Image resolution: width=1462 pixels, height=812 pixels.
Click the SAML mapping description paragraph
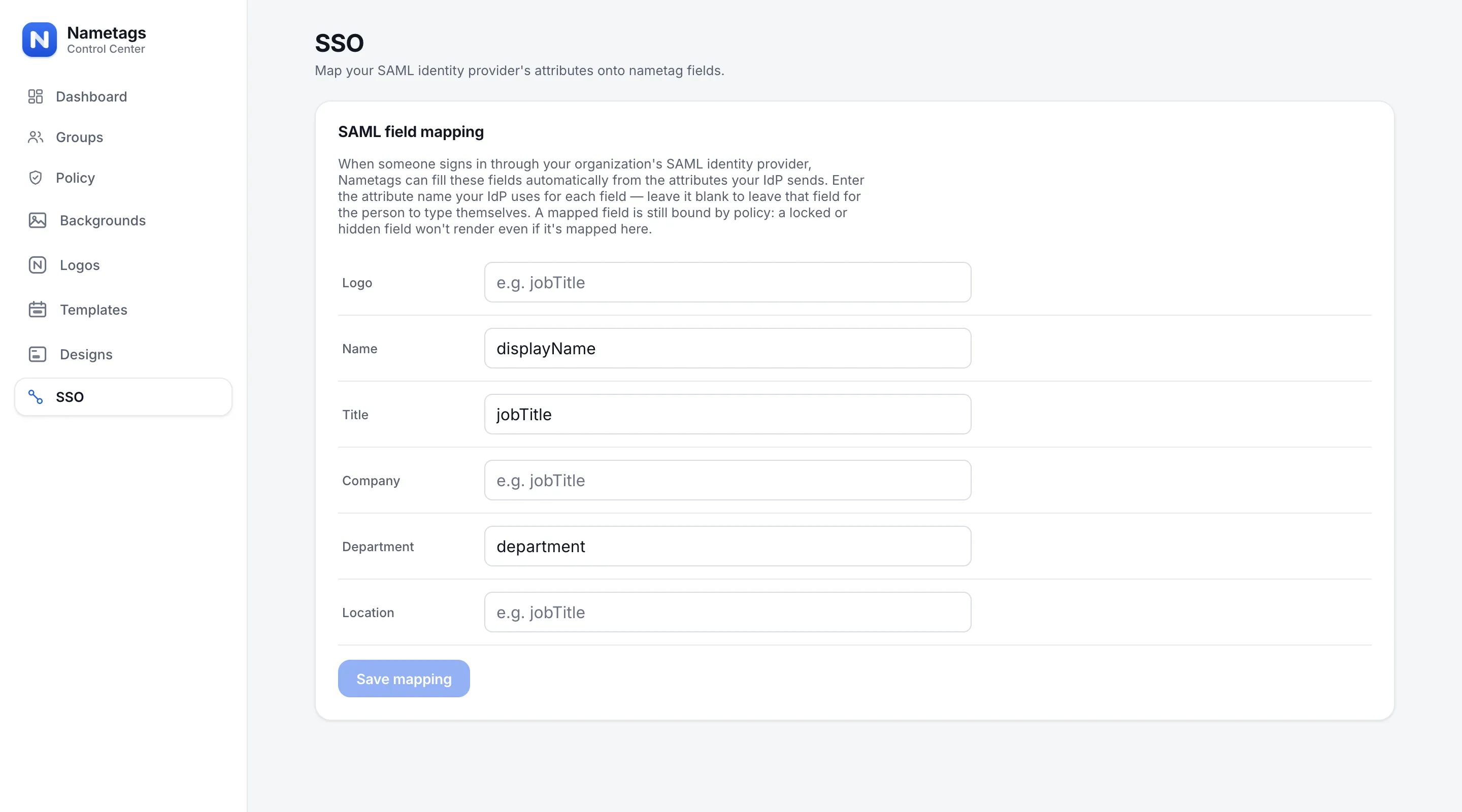(x=601, y=196)
